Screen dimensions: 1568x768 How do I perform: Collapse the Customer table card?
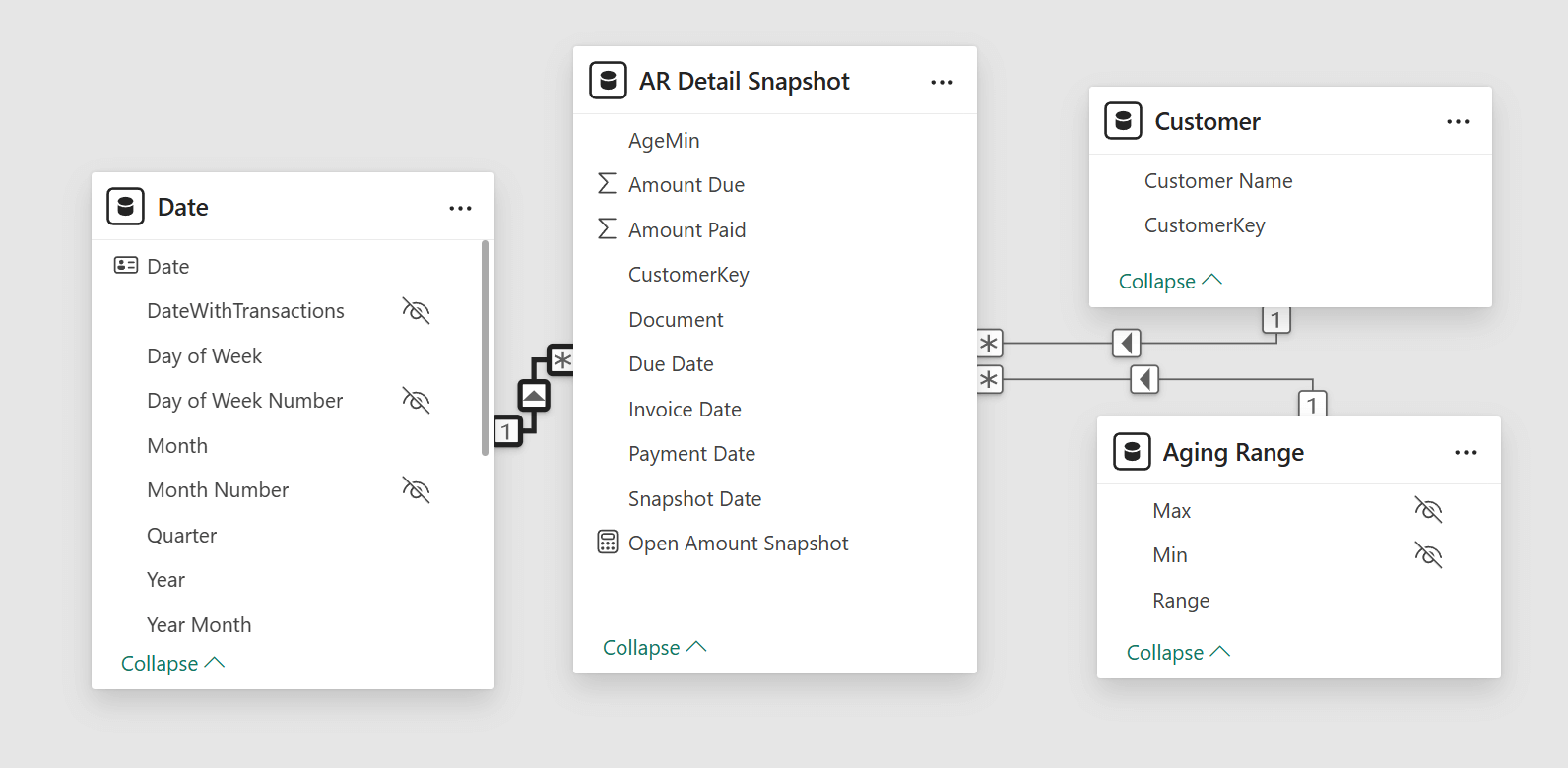tap(1170, 281)
